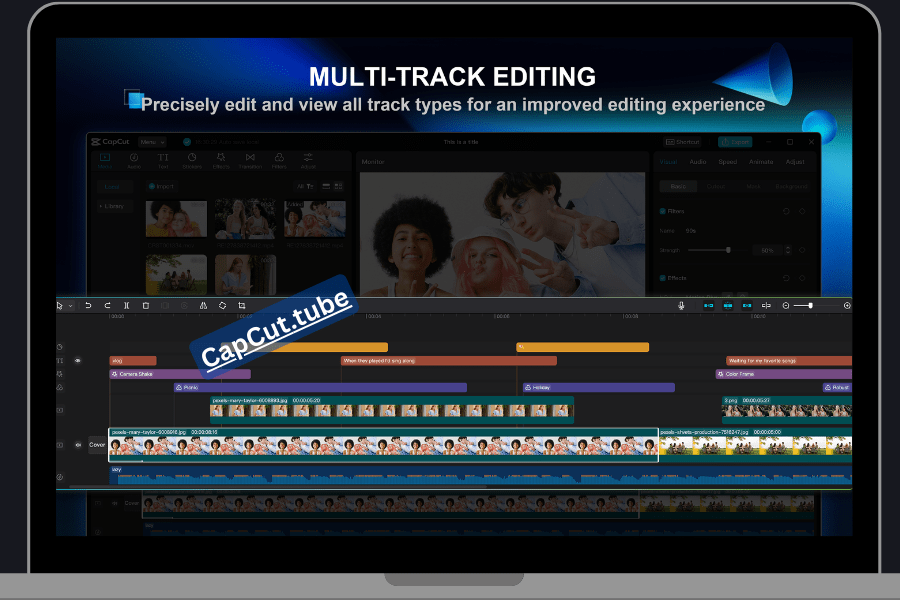Screen dimensions: 900x600
Task: Select the highlighted main track video clip
Action: coord(383,444)
